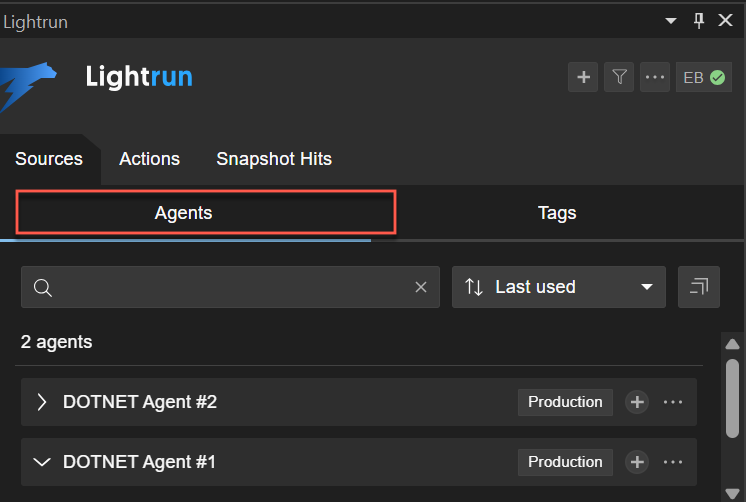Select the Tags view
This screenshot has height=502, width=746.
pyautogui.click(x=557, y=213)
